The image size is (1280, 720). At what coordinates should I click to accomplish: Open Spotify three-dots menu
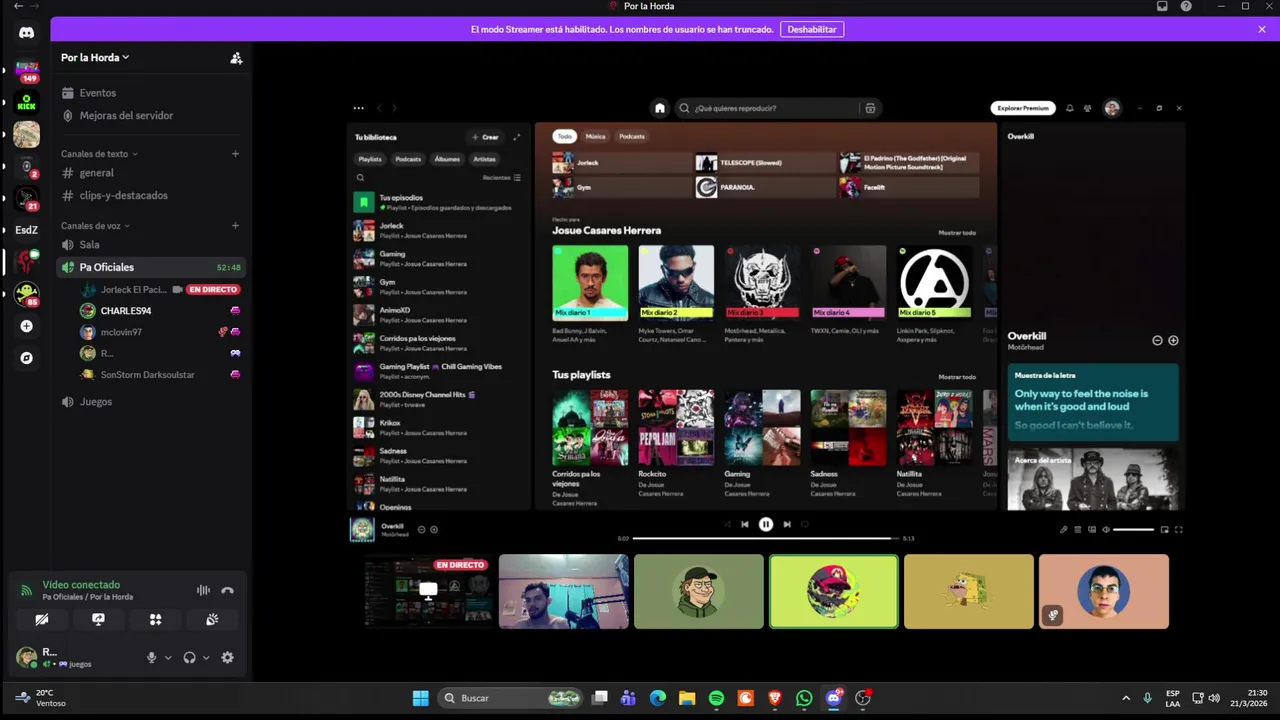tap(358, 108)
